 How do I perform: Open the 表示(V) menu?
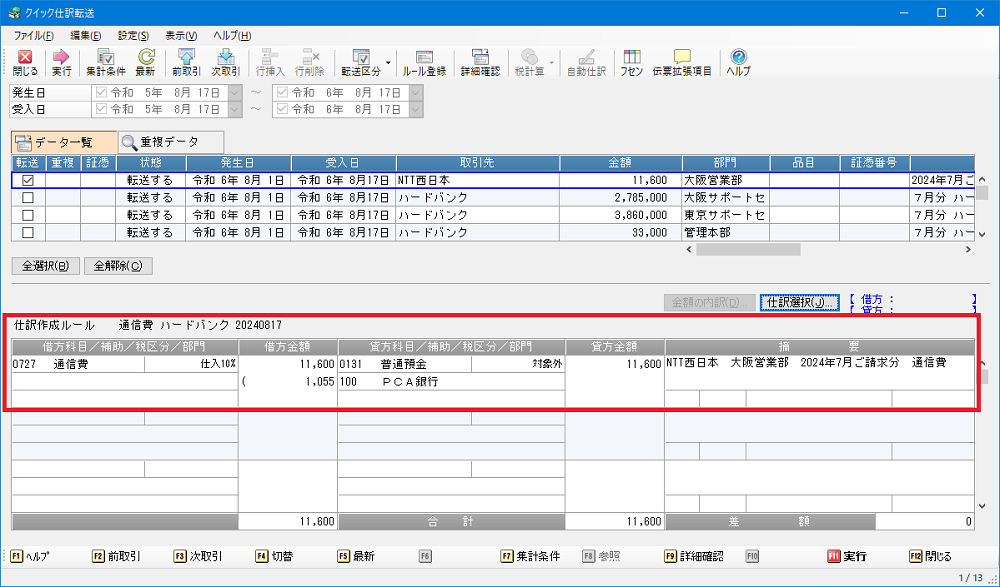181,36
